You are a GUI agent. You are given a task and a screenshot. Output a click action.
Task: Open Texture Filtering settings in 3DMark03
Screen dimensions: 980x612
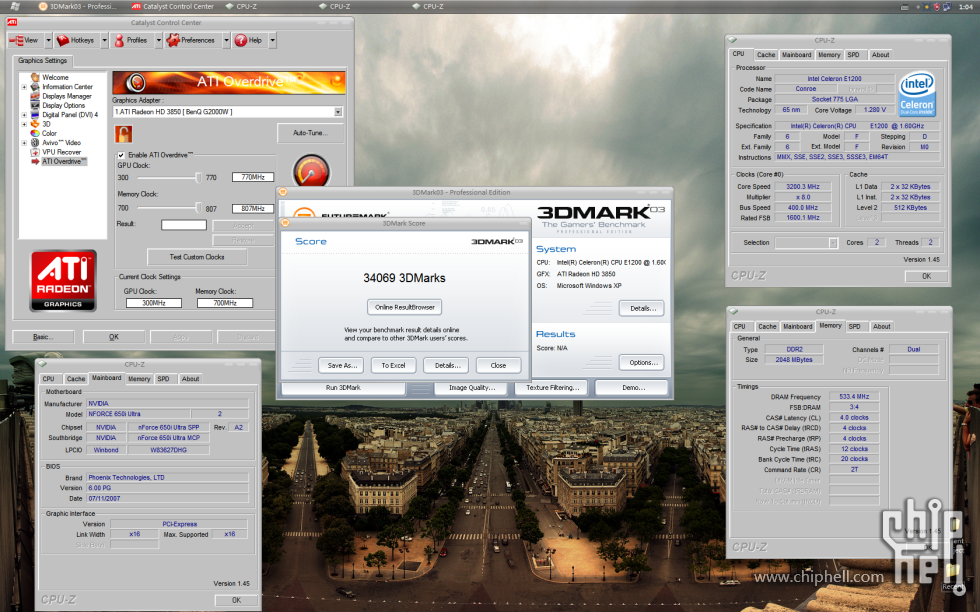click(552, 388)
